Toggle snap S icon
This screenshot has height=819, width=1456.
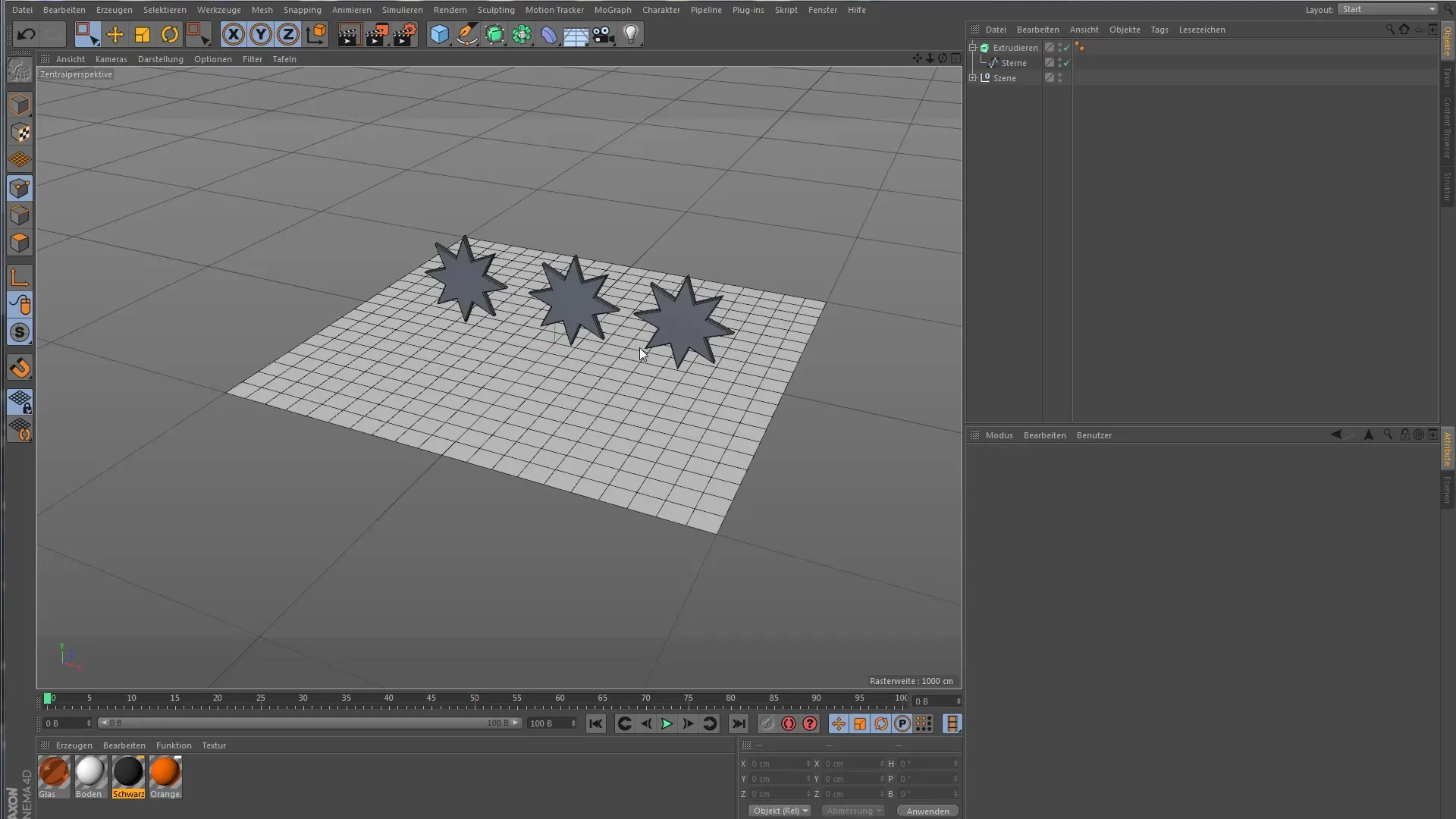pos(20,332)
